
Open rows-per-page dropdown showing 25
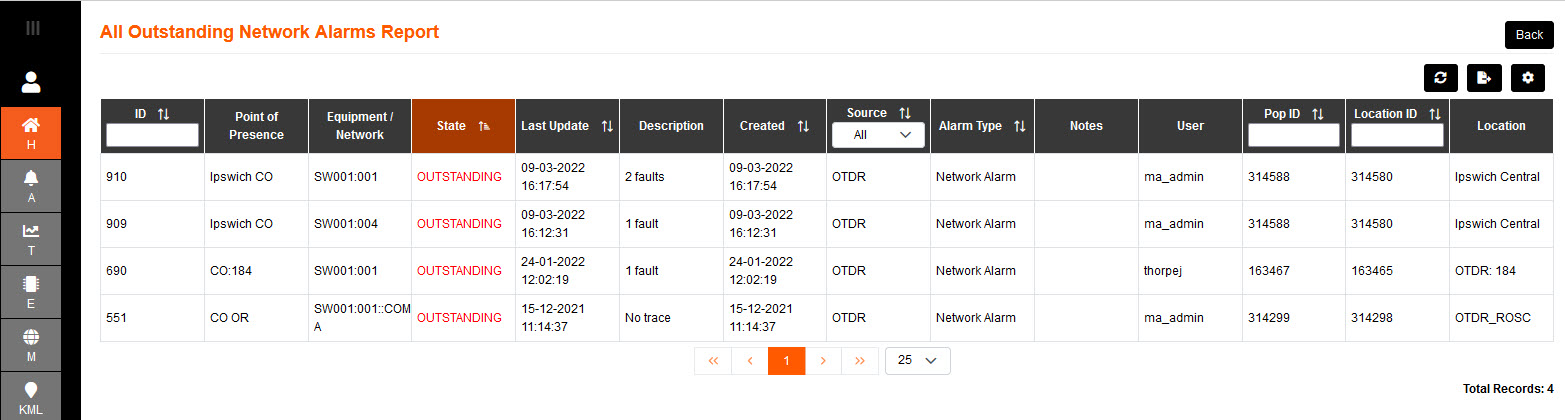[917, 361]
